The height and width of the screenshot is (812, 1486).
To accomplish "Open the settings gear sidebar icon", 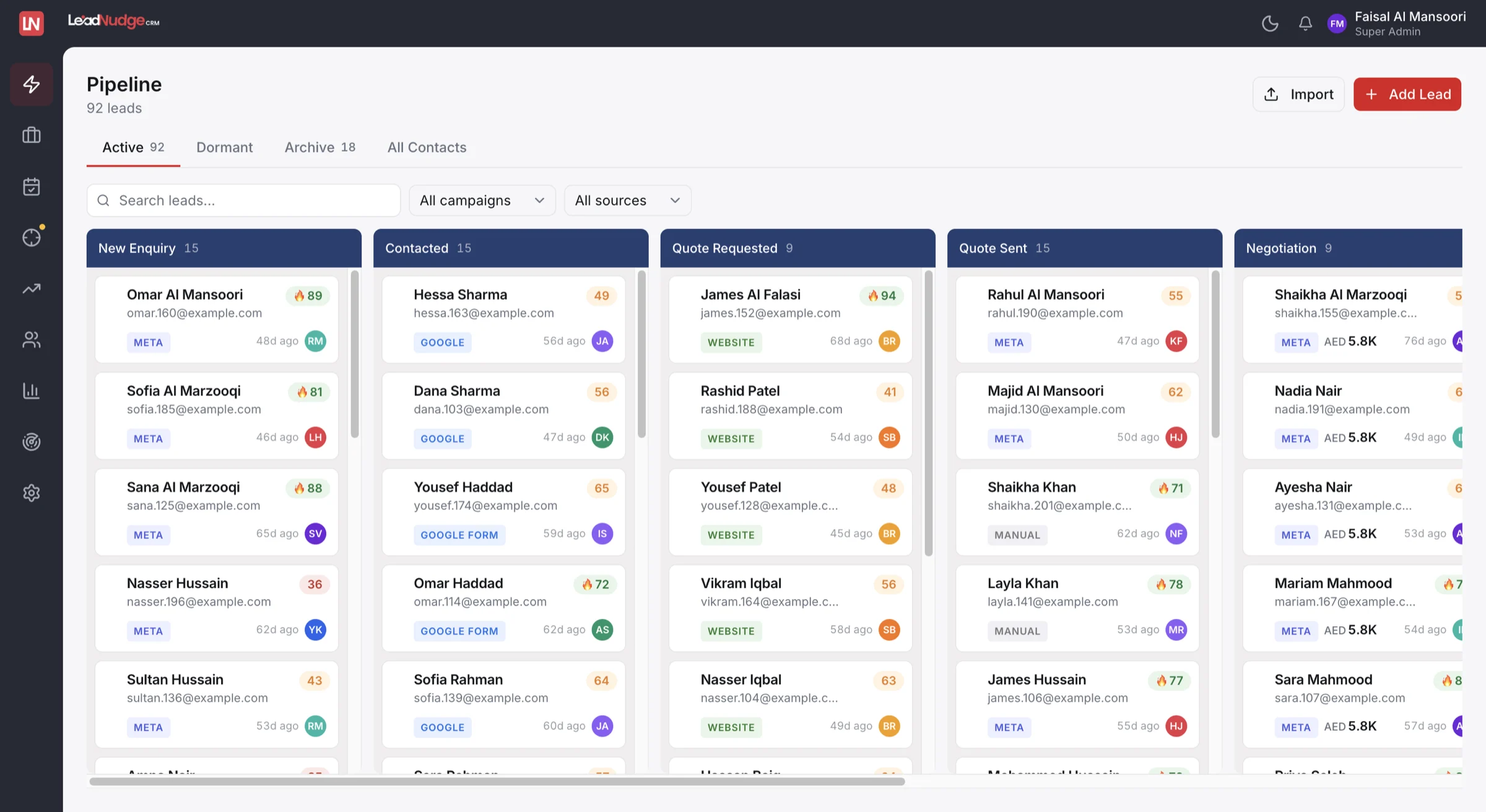I will pos(32,493).
